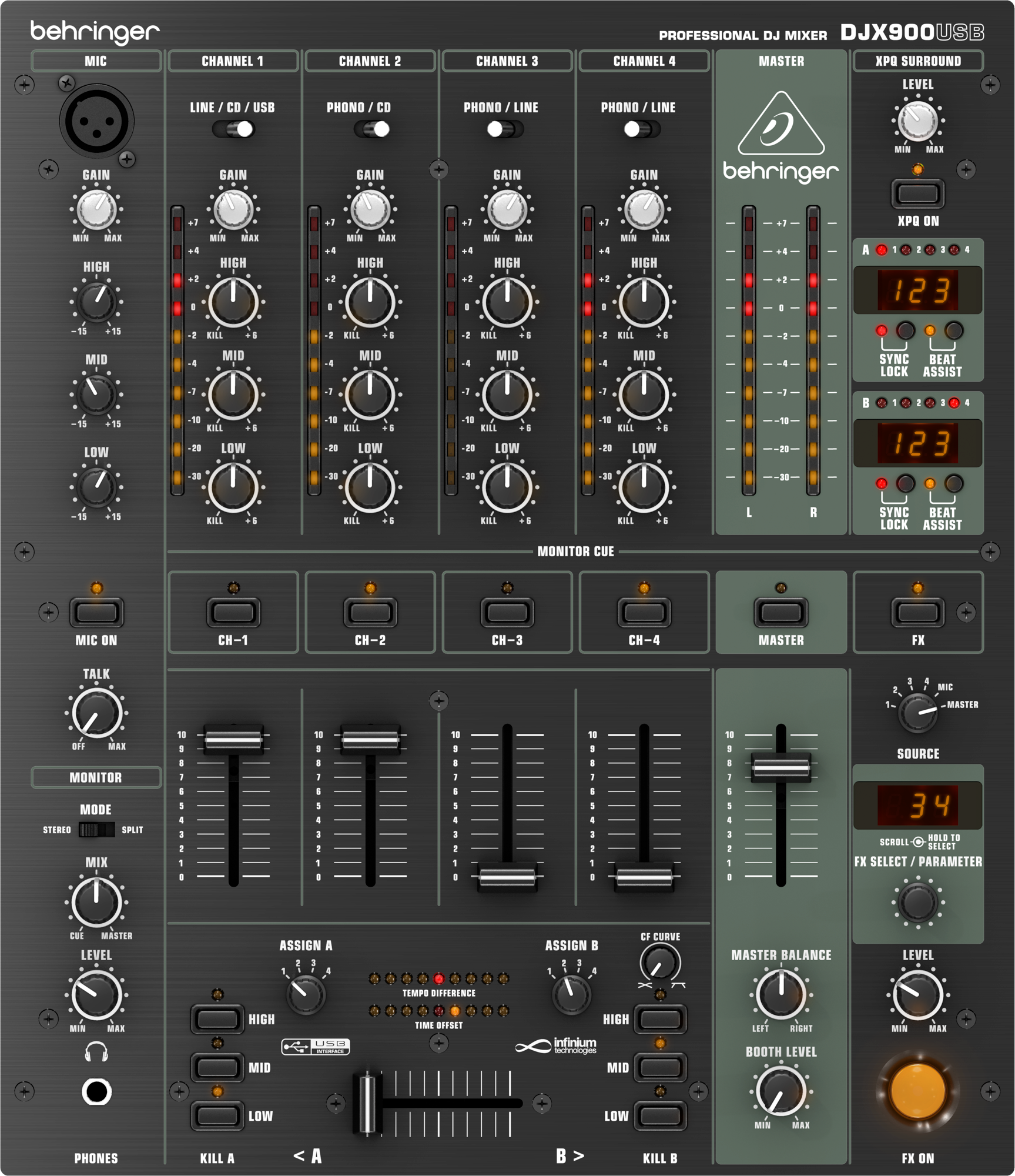Toggle the LINE/CD/USB switch on Channel 1
Image resolution: width=1015 pixels, height=1176 pixels.
click(234, 131)
